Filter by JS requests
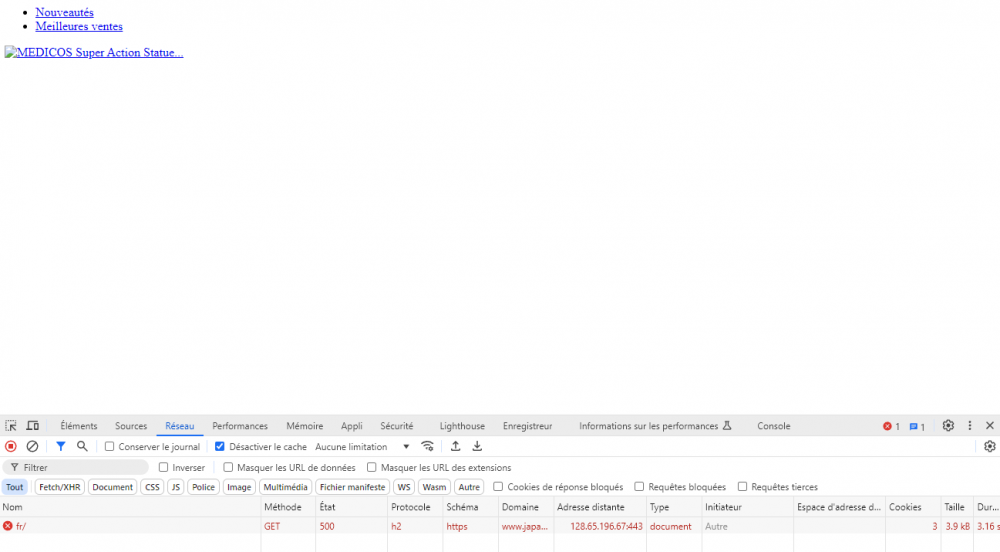Image resolution: width=1000 pixels, height=552 pixels. pos(175,487)
